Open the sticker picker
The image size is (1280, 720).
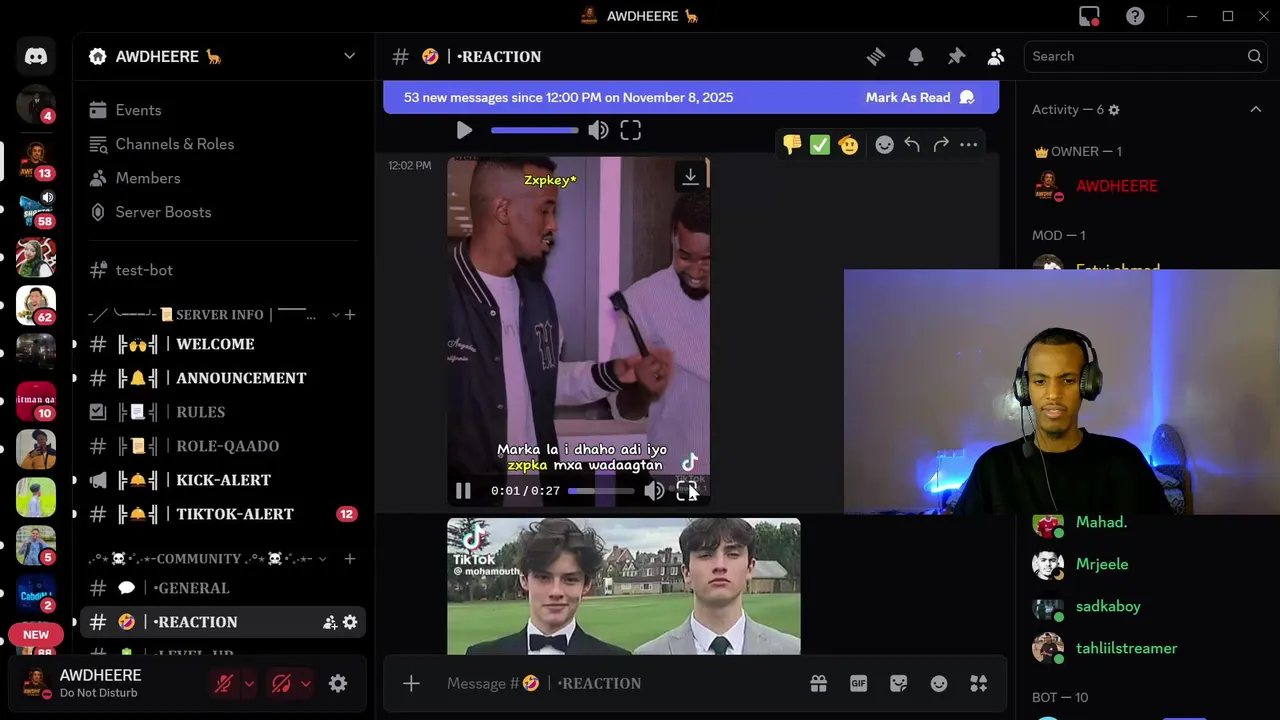898,683
